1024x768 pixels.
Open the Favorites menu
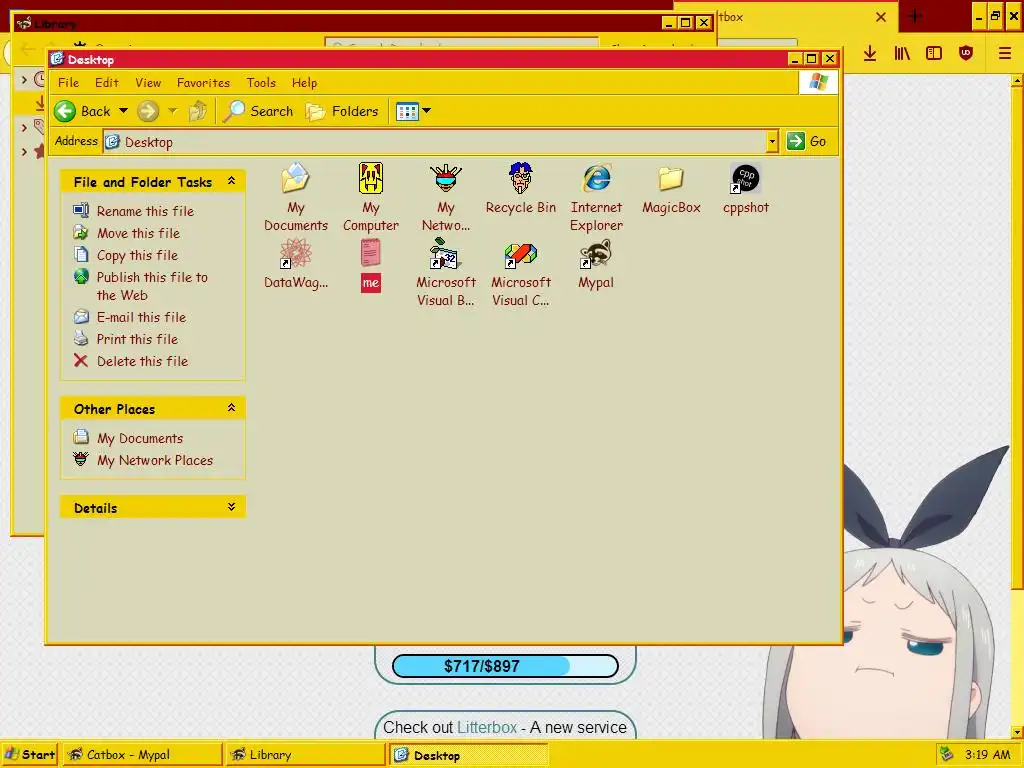(x=203, y=83)
